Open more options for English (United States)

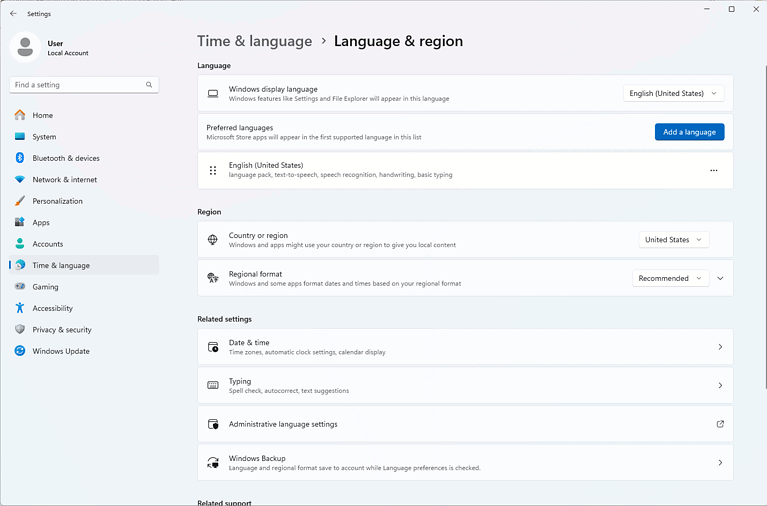(x=713, y=171)
